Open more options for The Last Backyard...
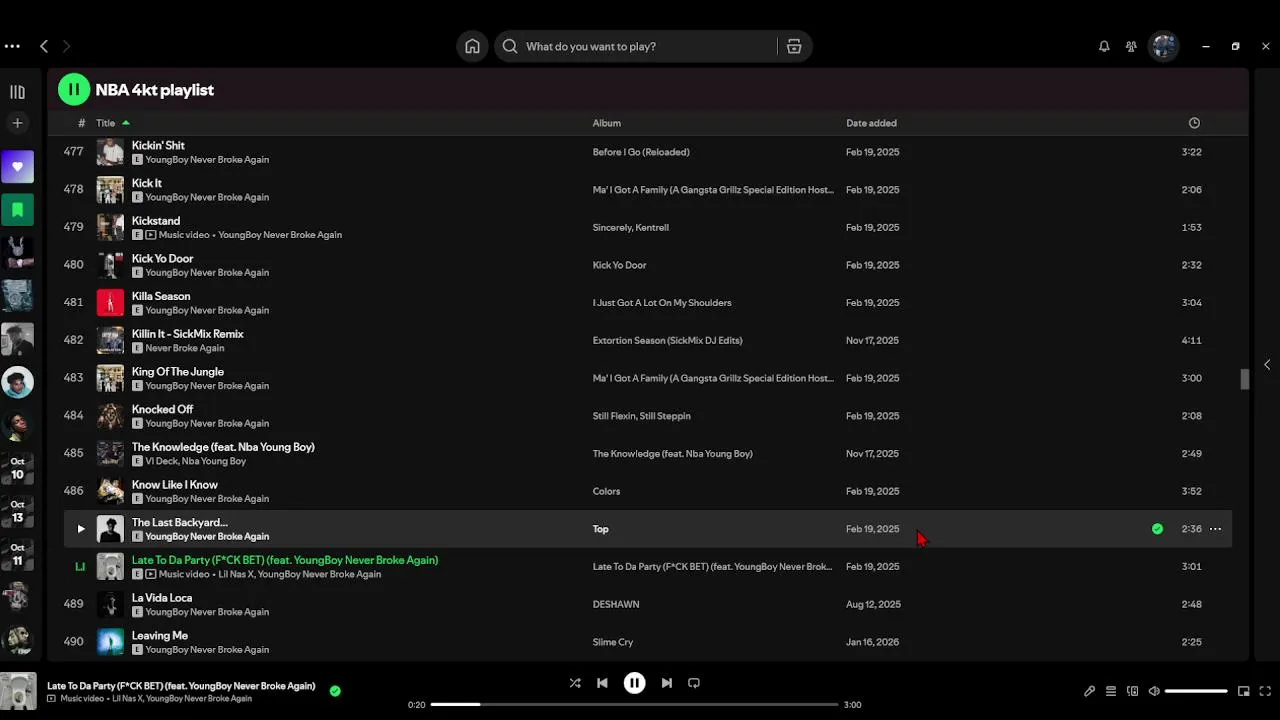 (x=1215, y=529)
